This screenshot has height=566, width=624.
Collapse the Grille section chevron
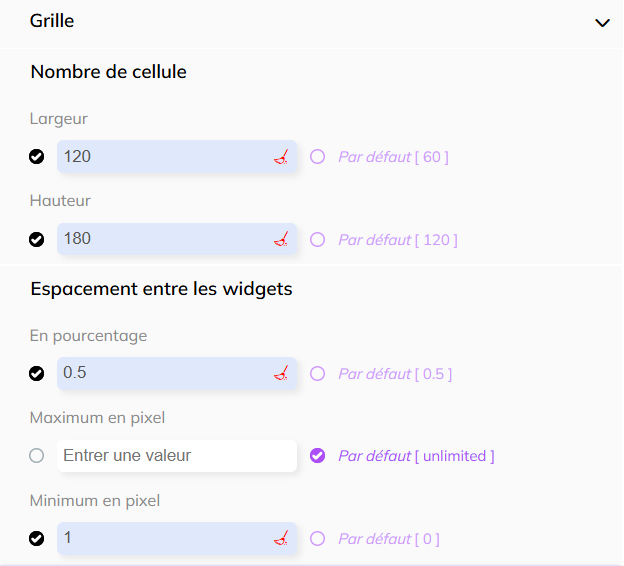[602, 22]
